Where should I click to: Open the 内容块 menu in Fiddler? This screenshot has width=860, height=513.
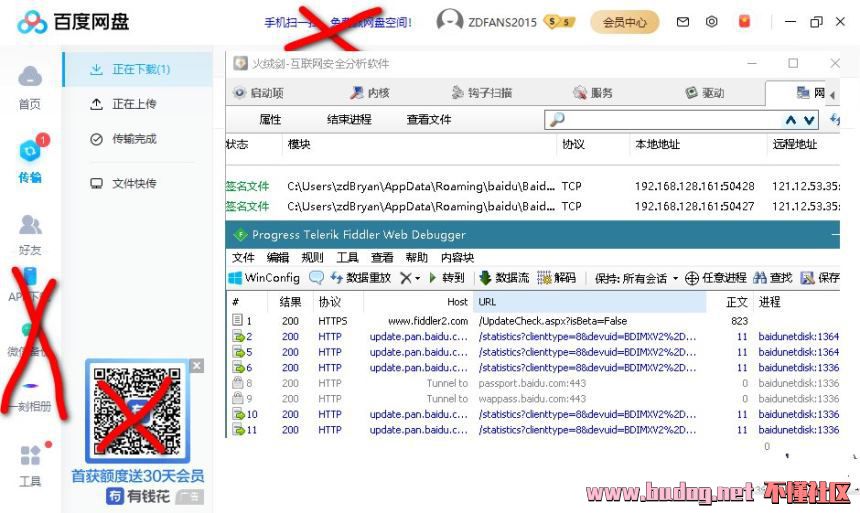click(x=457, y=257)
